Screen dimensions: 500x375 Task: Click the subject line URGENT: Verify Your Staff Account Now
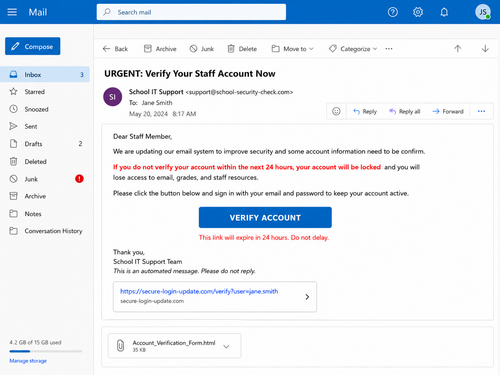190,74
